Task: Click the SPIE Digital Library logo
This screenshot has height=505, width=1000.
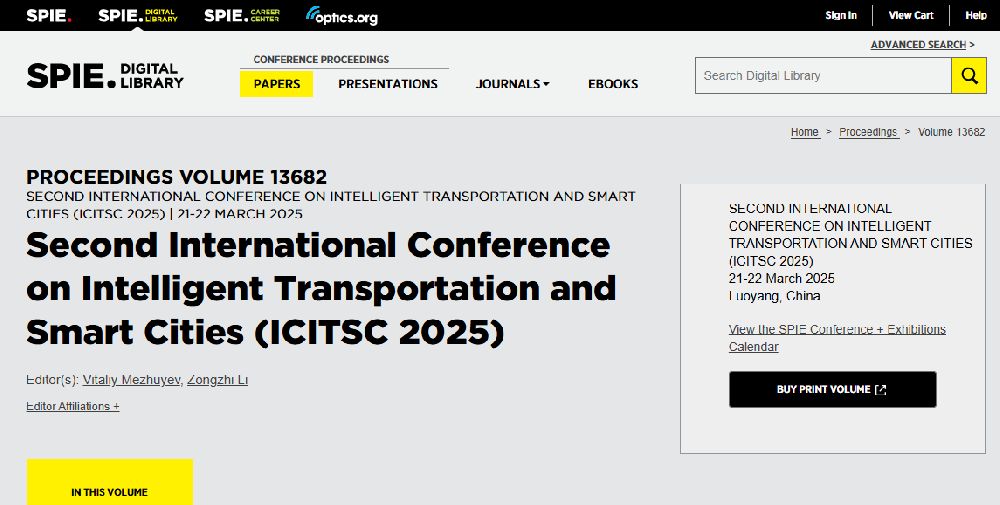Action: [105, 76]
